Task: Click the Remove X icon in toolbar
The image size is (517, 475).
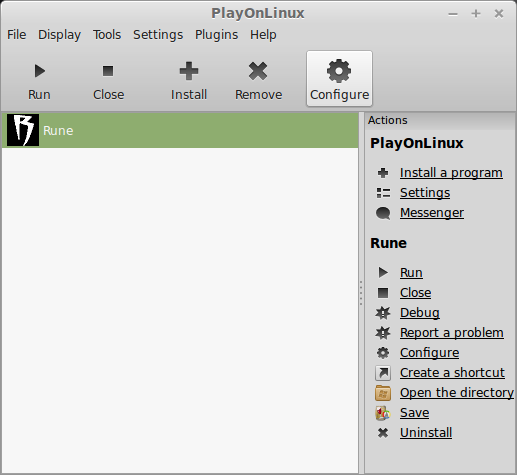Action: click(x=258, y=71)
